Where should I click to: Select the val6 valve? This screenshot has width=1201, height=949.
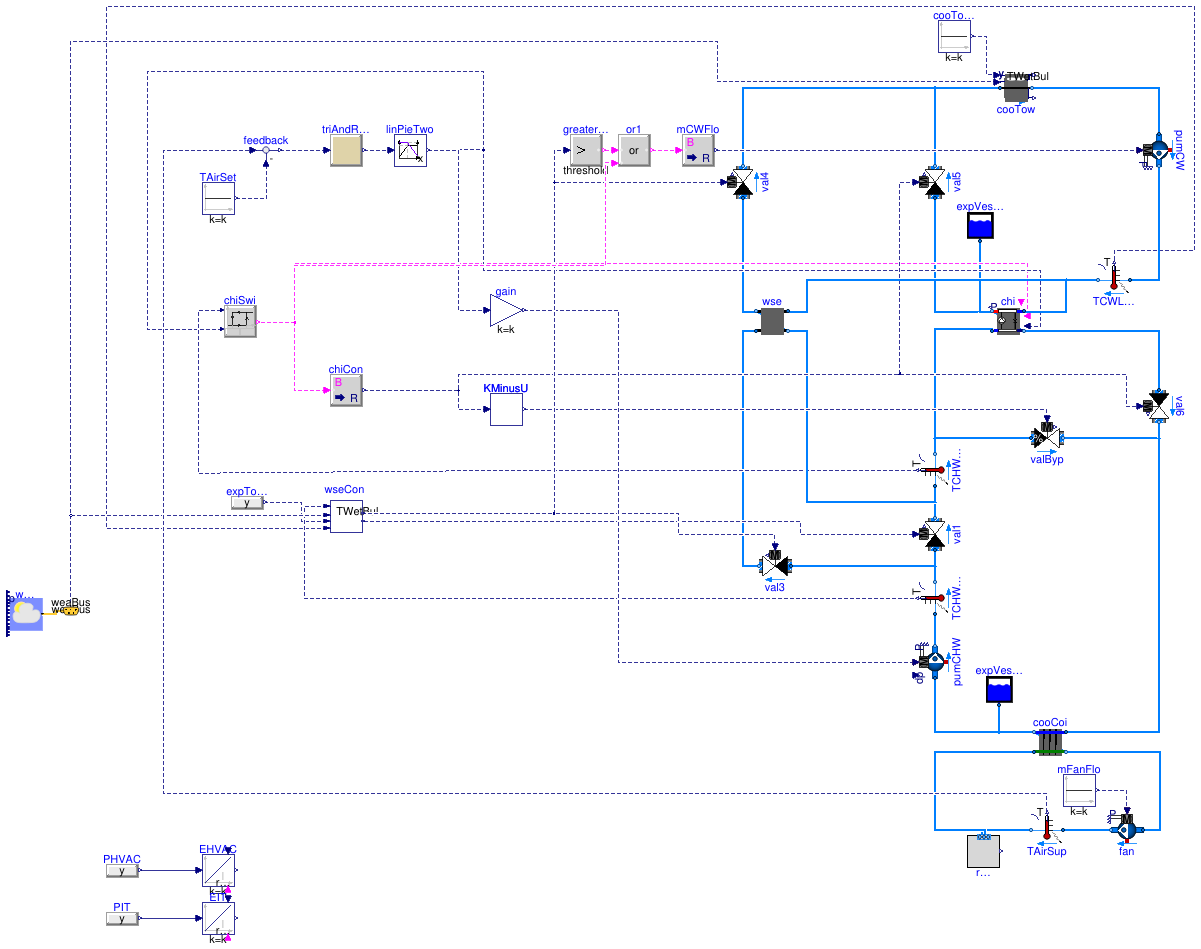[x=1158, y=405]
